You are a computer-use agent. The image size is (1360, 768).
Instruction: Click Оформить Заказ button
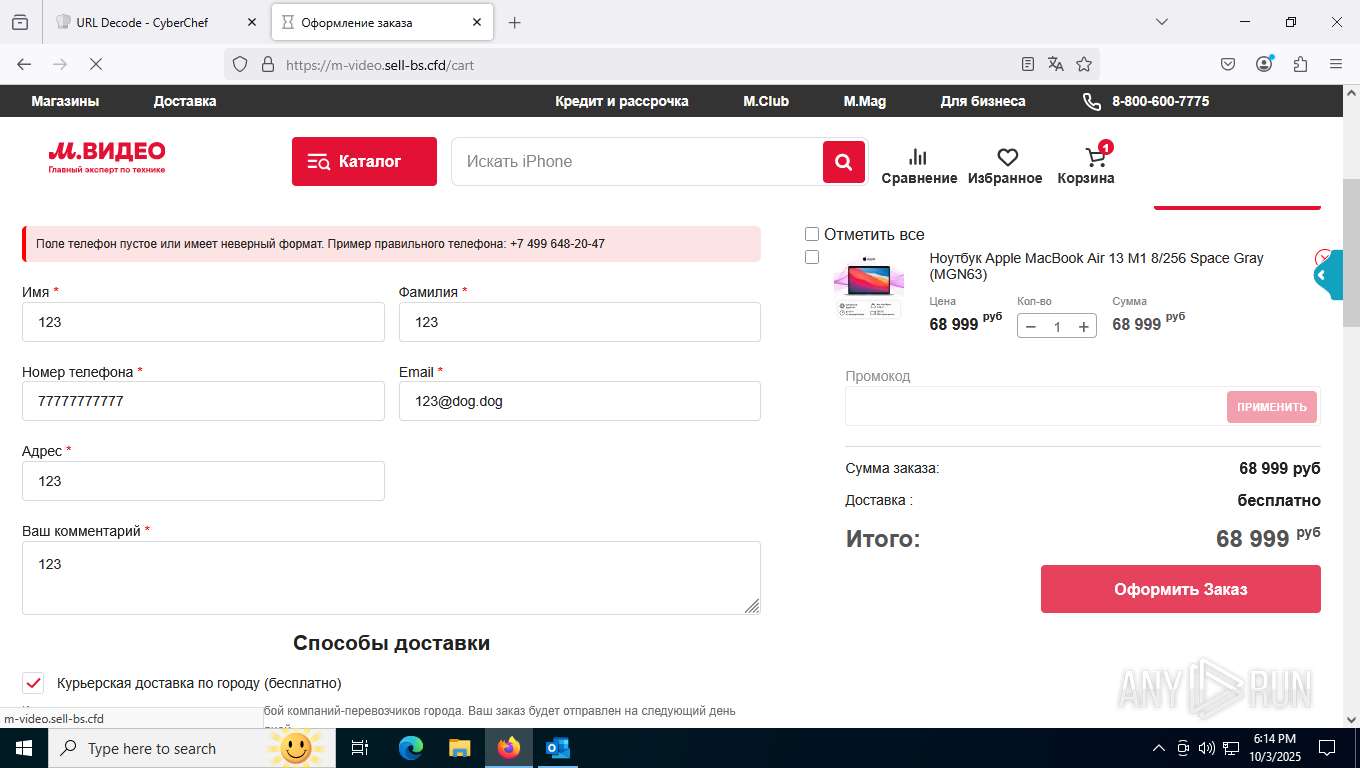(1180, 589)
